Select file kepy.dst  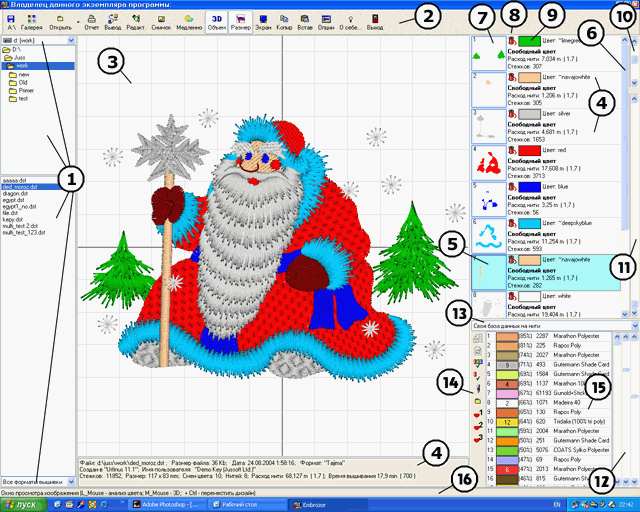pyautogui.click(x=12, y=220)
